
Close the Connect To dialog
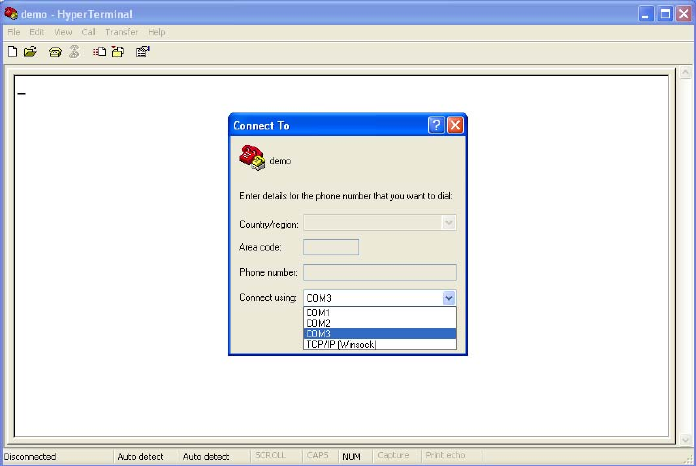pos(455,125)
